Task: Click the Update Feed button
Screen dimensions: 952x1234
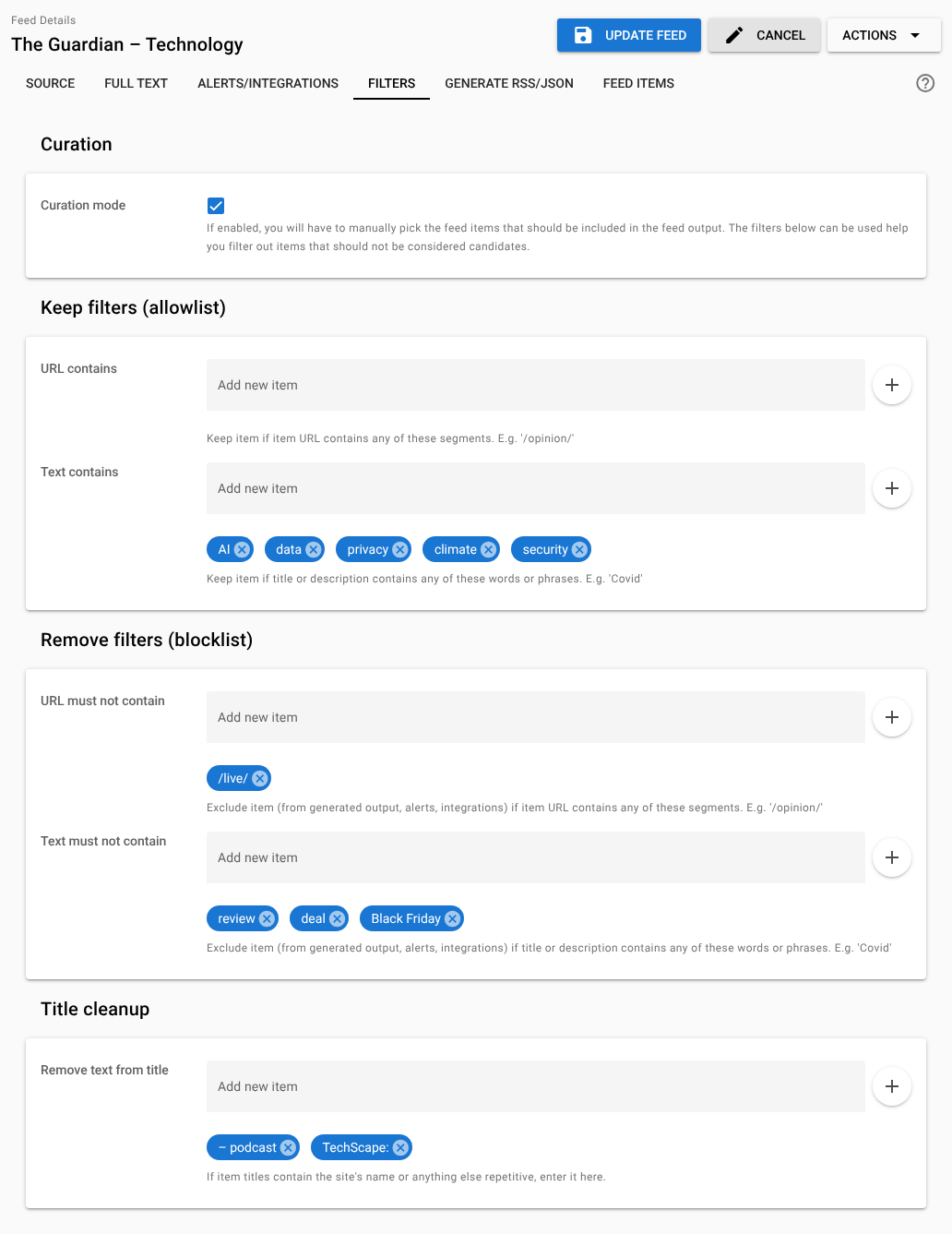Action: 629,35
